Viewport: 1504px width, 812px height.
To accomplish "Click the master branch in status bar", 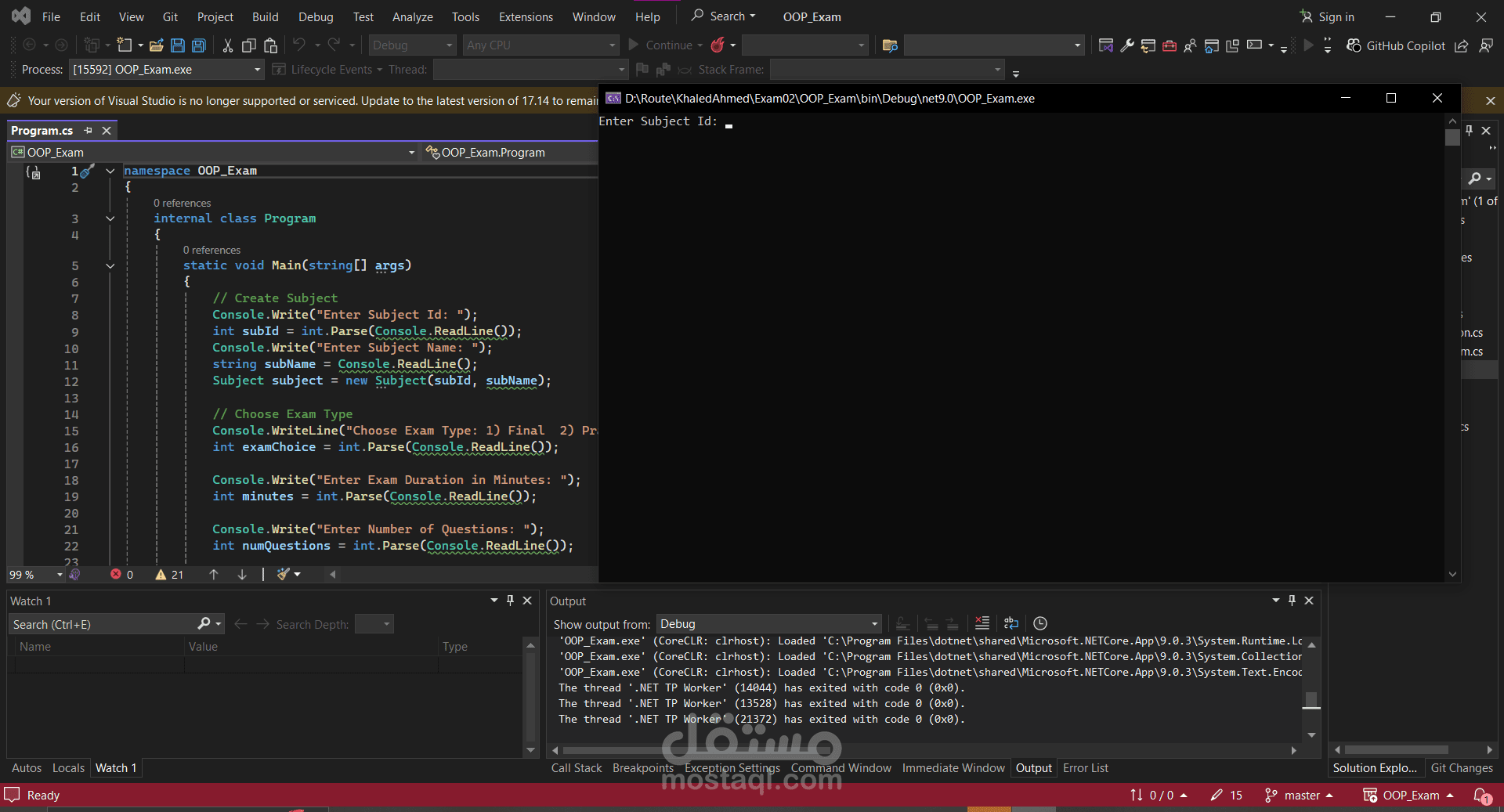I will [1301, 796].
